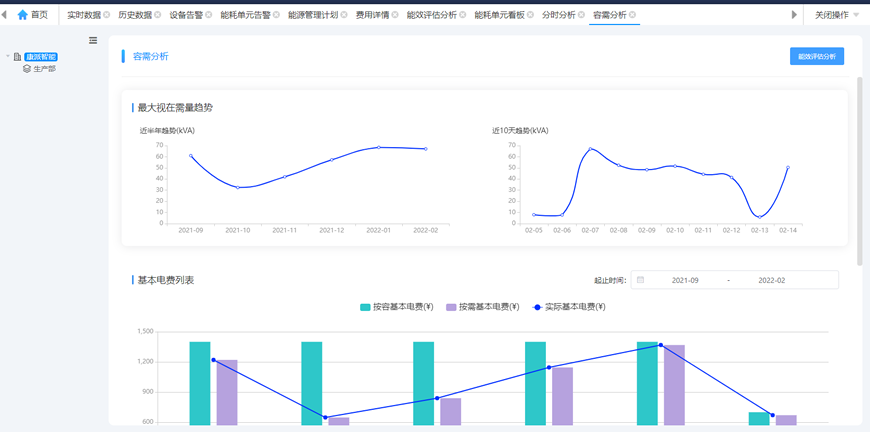This screenshot has width=870, height=432.
Task: Close the 容需分析 tab
Action: (633, 15)
